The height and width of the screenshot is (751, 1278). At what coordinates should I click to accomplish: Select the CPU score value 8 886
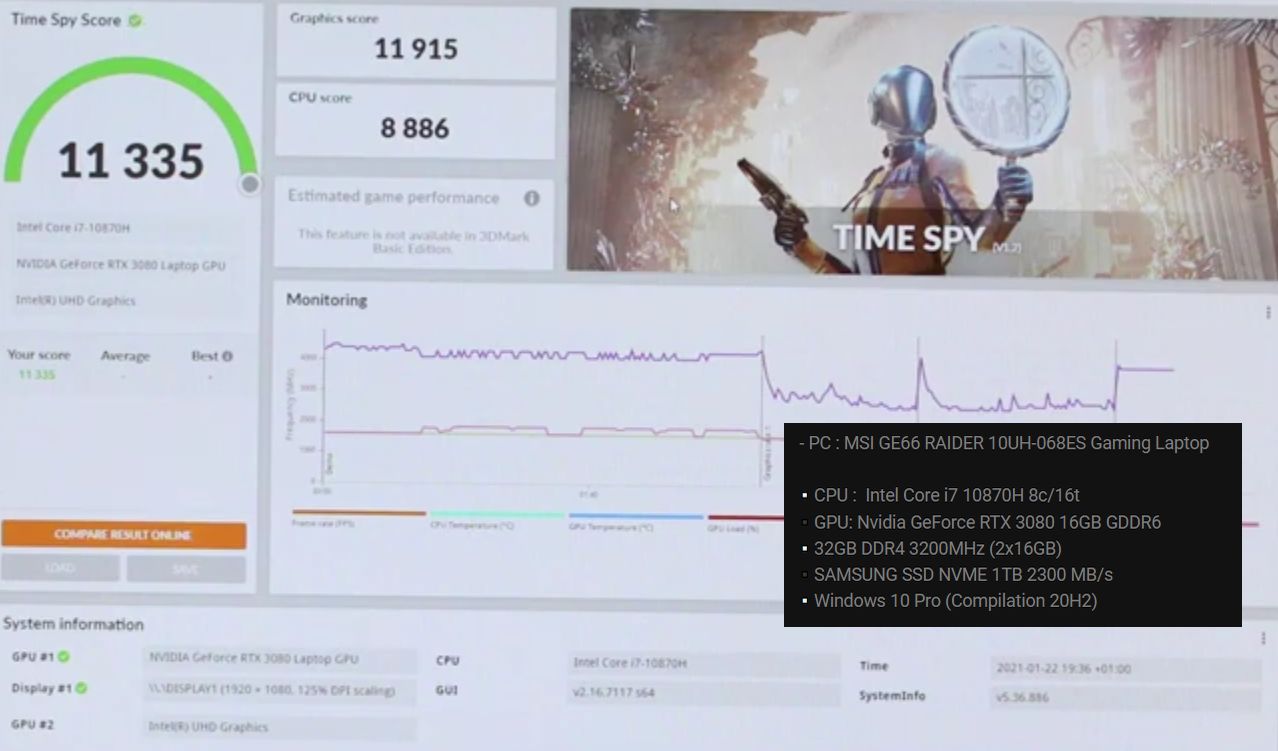click(x=415, y=128)
